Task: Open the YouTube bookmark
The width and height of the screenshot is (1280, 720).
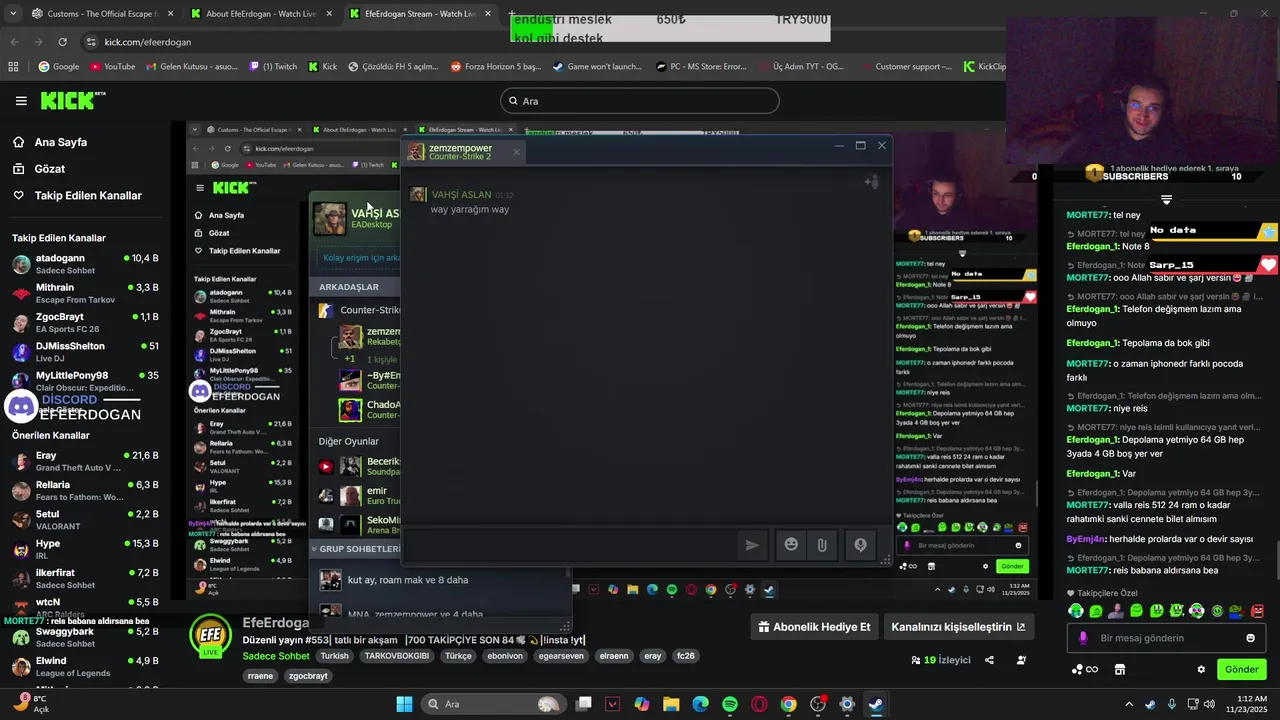Action: coord(112,67)
